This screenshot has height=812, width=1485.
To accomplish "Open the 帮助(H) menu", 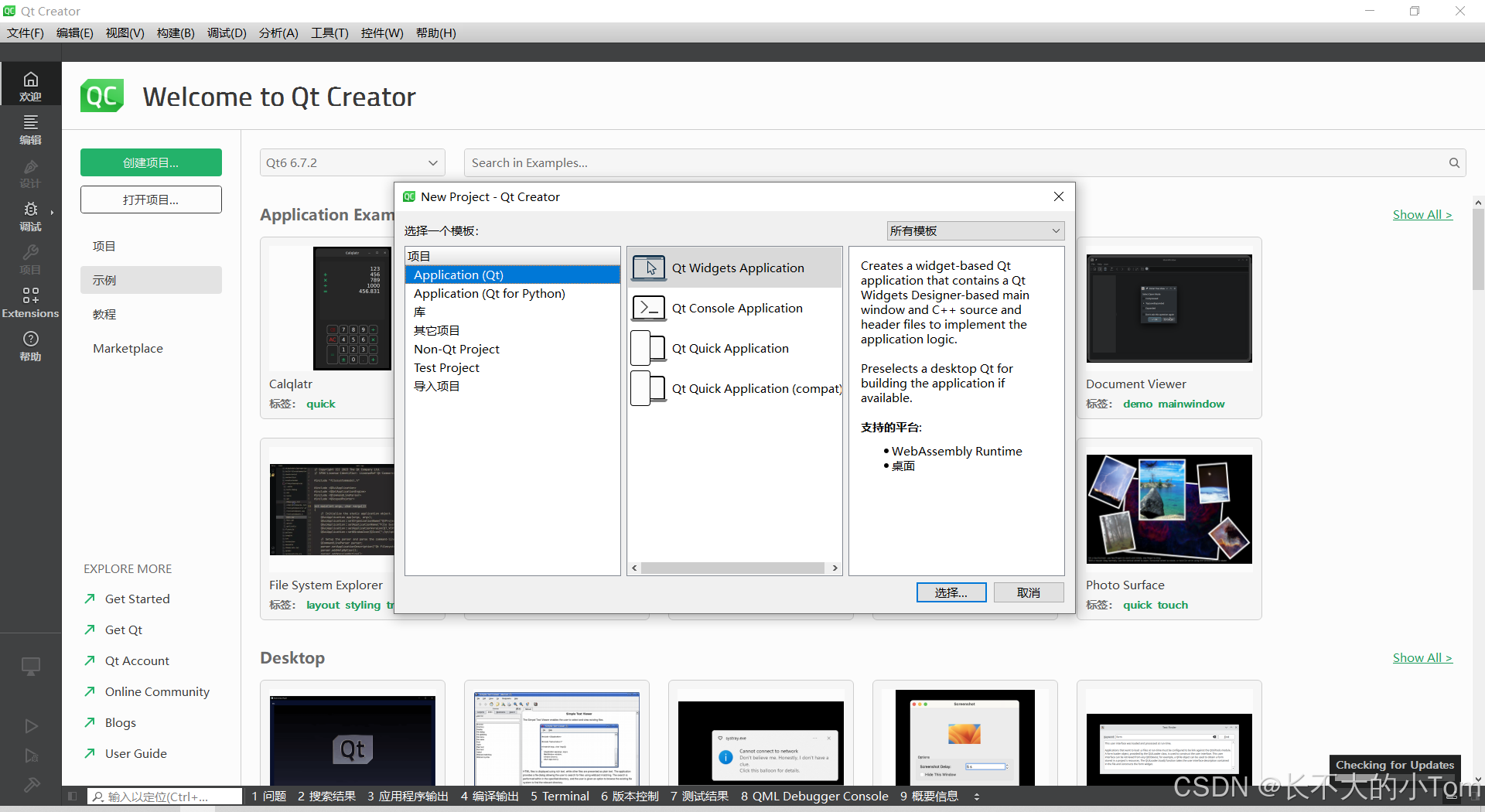I will point(436,32).
